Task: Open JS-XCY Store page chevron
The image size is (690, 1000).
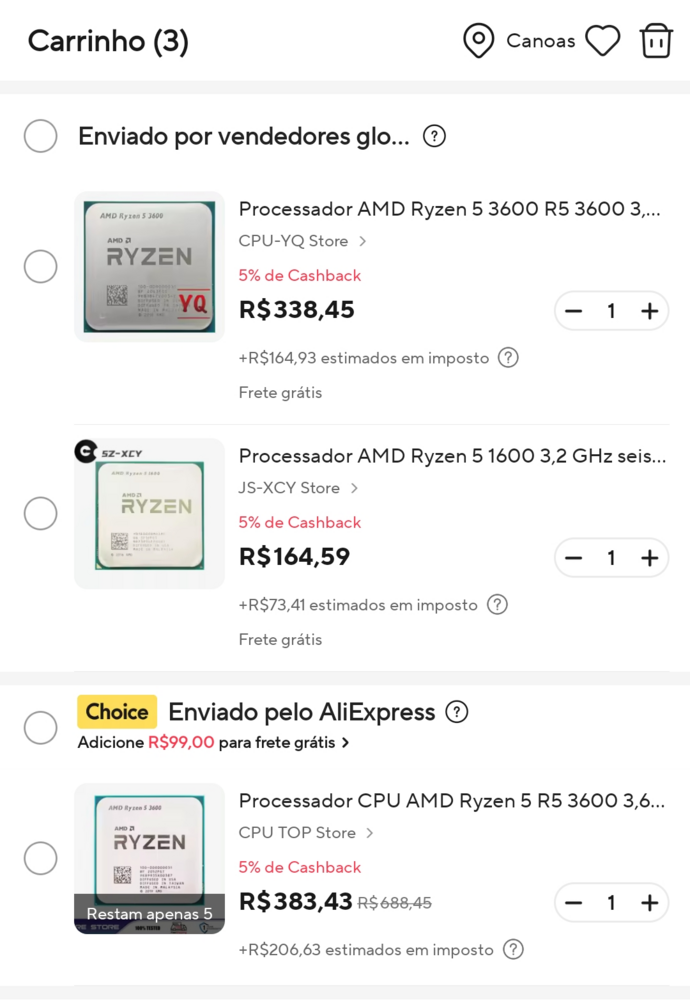Action: tap(354, 488)
